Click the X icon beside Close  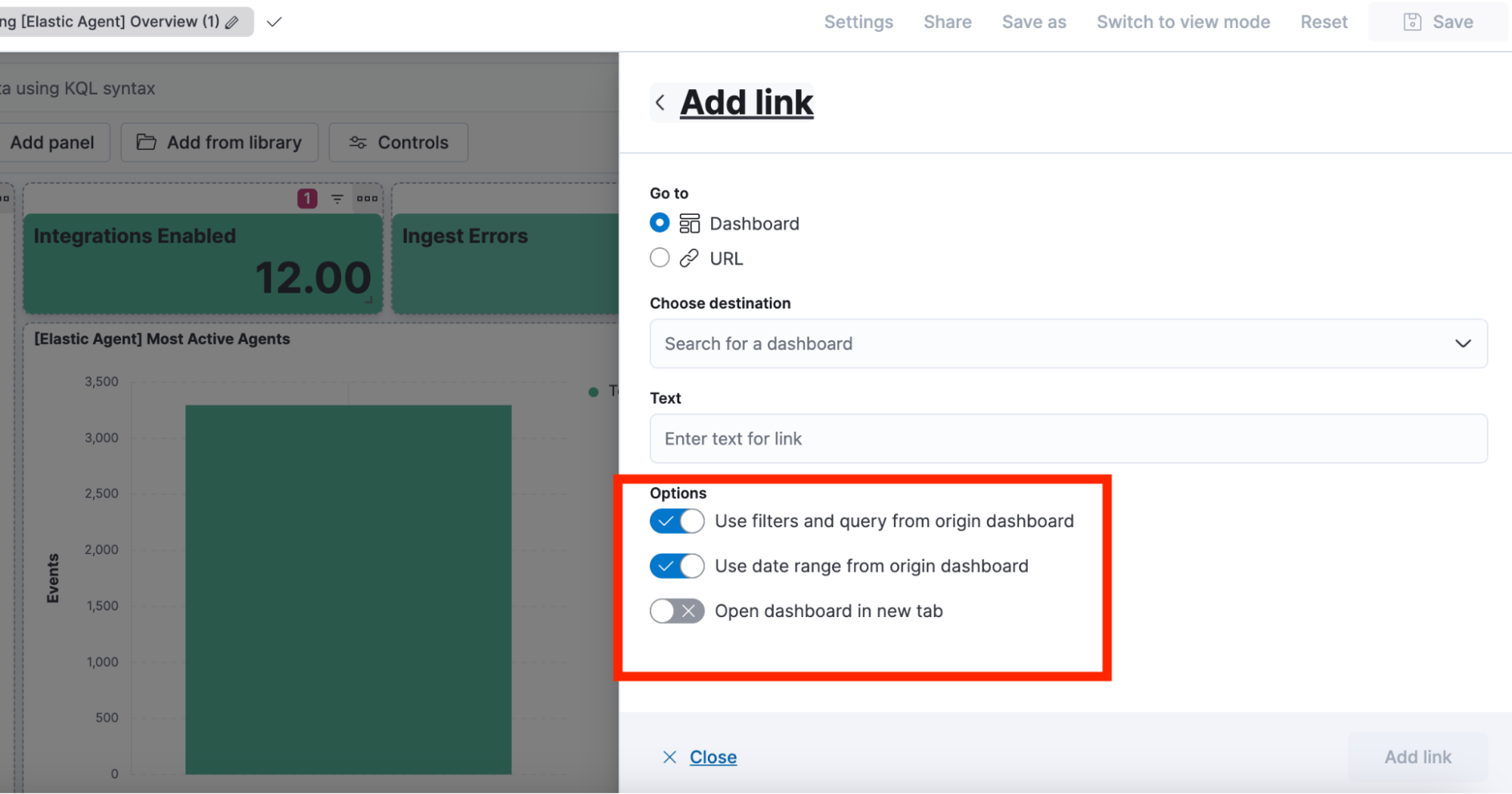tap(669, 757)
